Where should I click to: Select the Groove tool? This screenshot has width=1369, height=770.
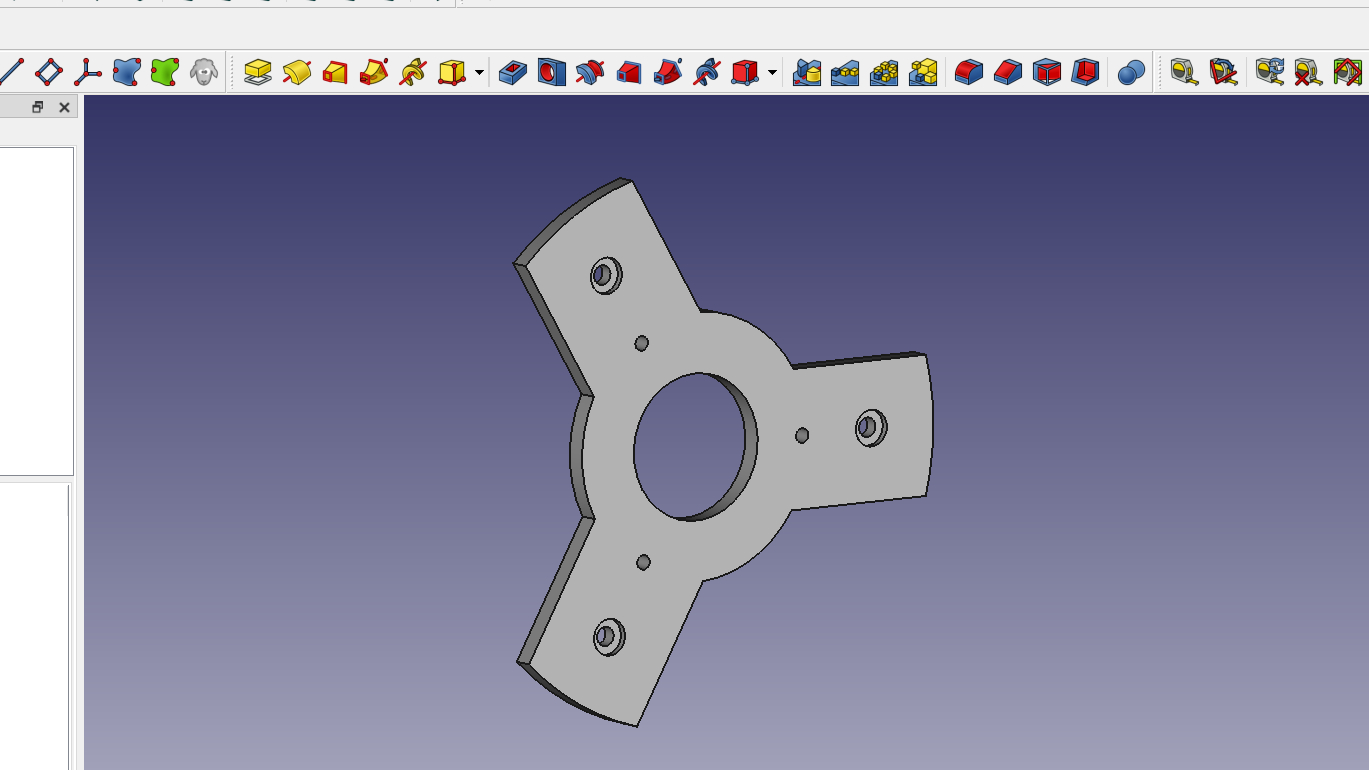[590, 72]
